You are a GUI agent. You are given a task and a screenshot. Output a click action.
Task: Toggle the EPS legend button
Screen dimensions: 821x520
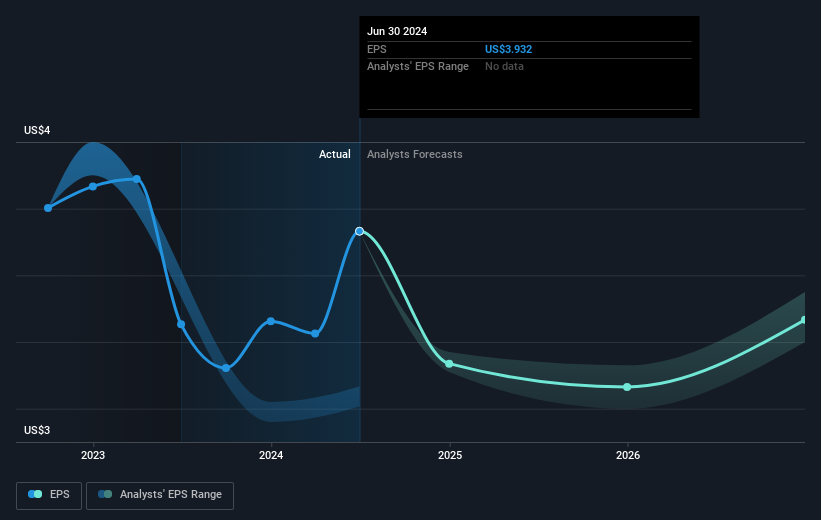point(49,495)
